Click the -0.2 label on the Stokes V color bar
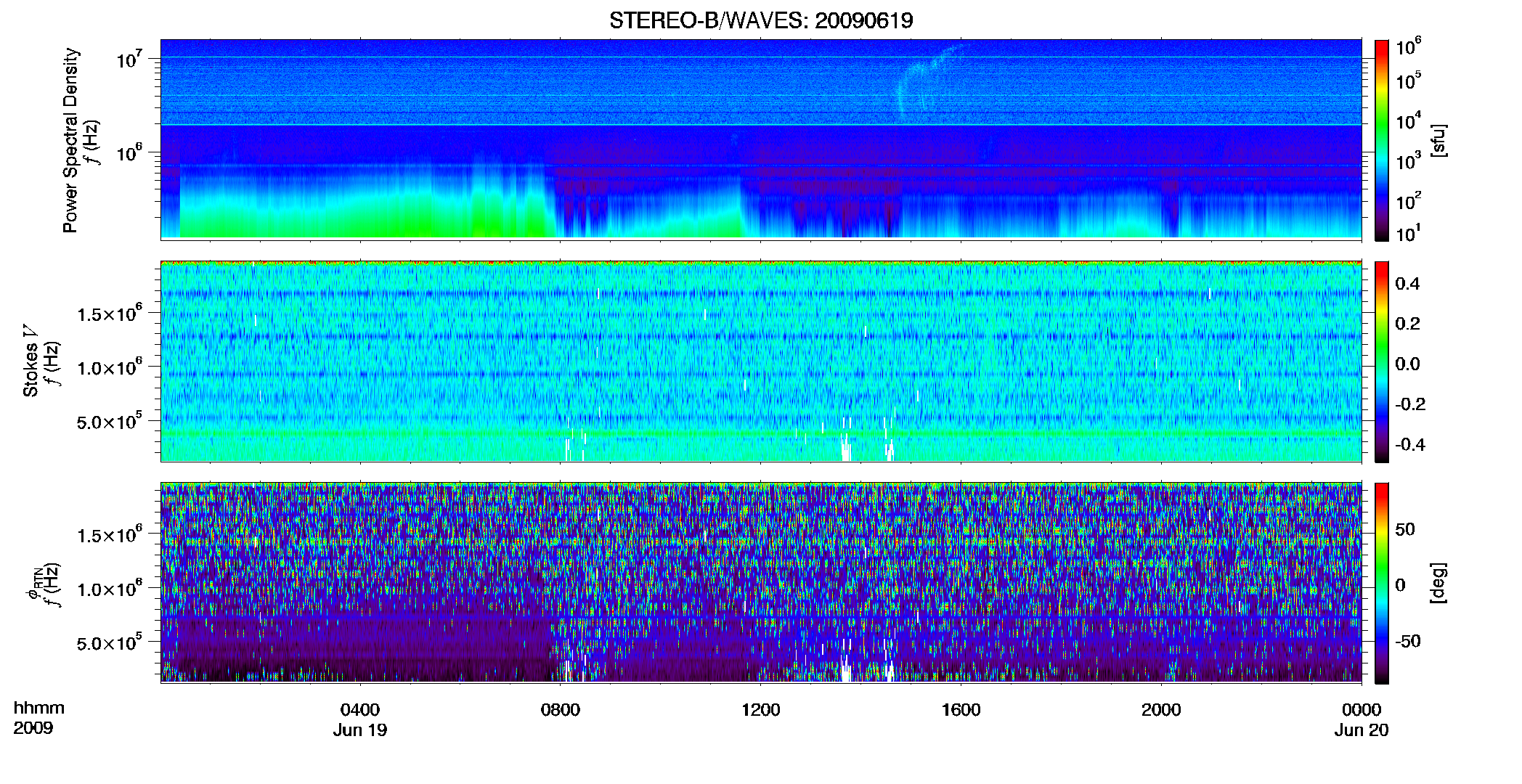 point(1410,404)
